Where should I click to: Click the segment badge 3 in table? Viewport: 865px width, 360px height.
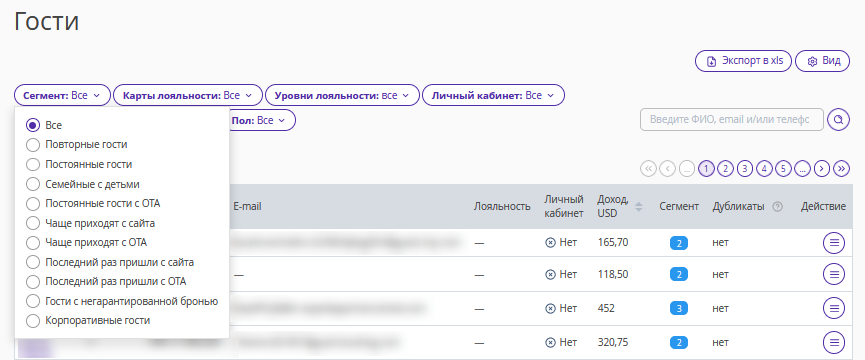click(679, 308)
